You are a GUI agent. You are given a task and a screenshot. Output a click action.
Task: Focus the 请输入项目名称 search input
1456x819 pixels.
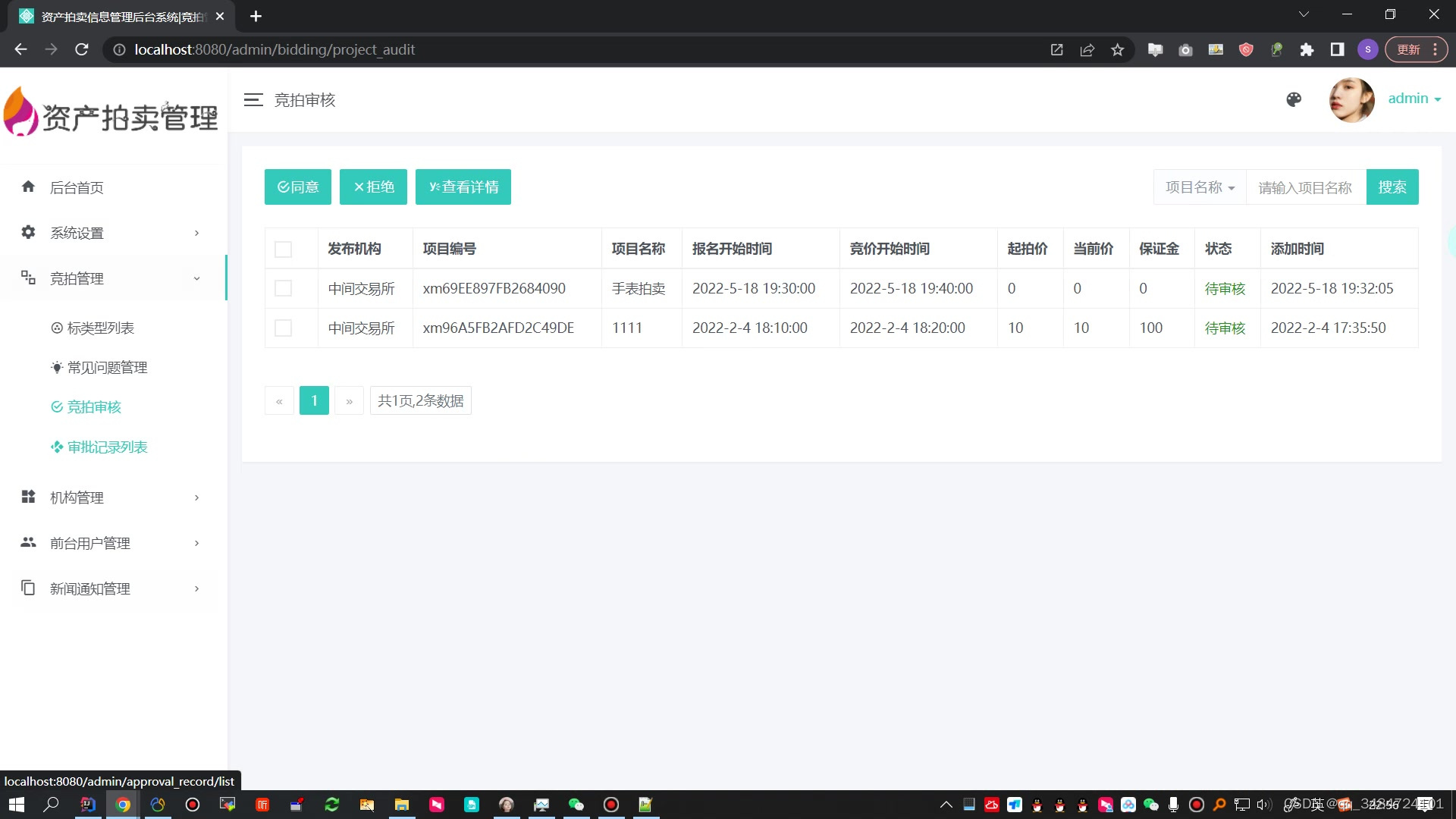point(1305,187)
